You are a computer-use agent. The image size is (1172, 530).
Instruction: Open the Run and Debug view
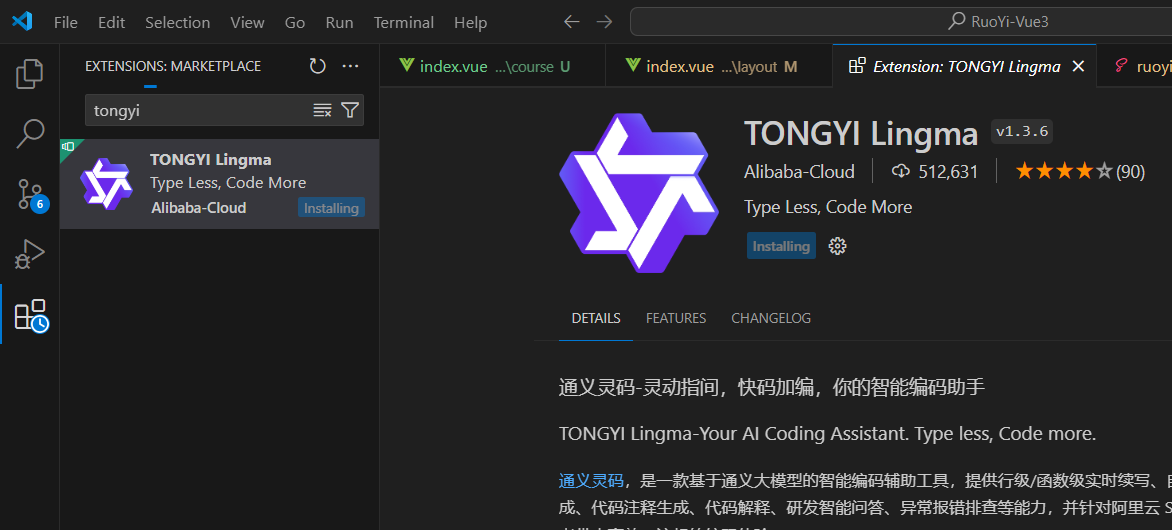point(30,254)
